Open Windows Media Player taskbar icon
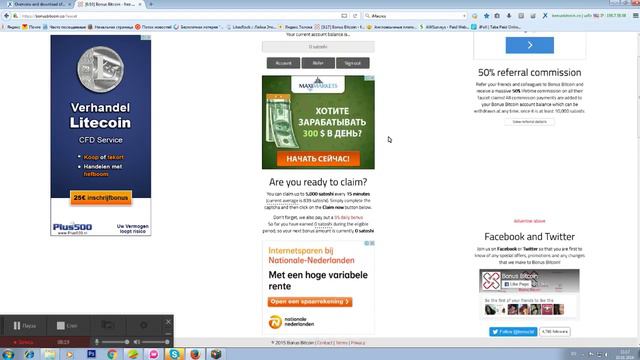The width and height of the screenshot is (640, 360). (x=70, y=354)
